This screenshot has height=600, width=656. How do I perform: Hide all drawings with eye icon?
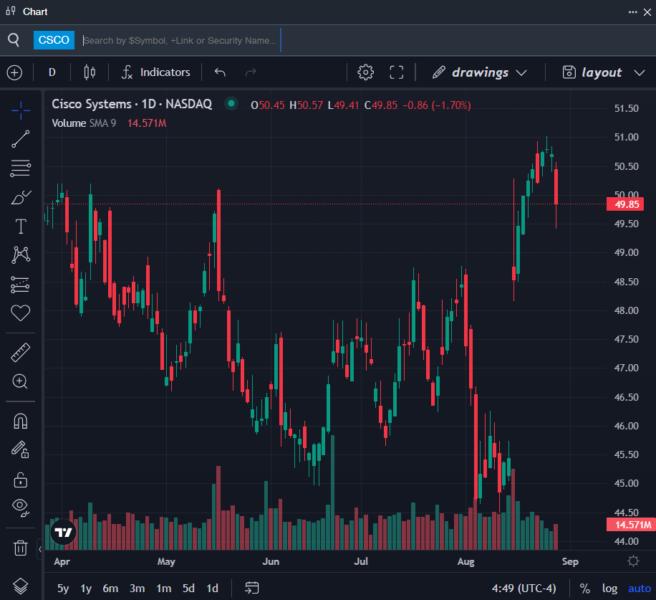click(20, 508)
